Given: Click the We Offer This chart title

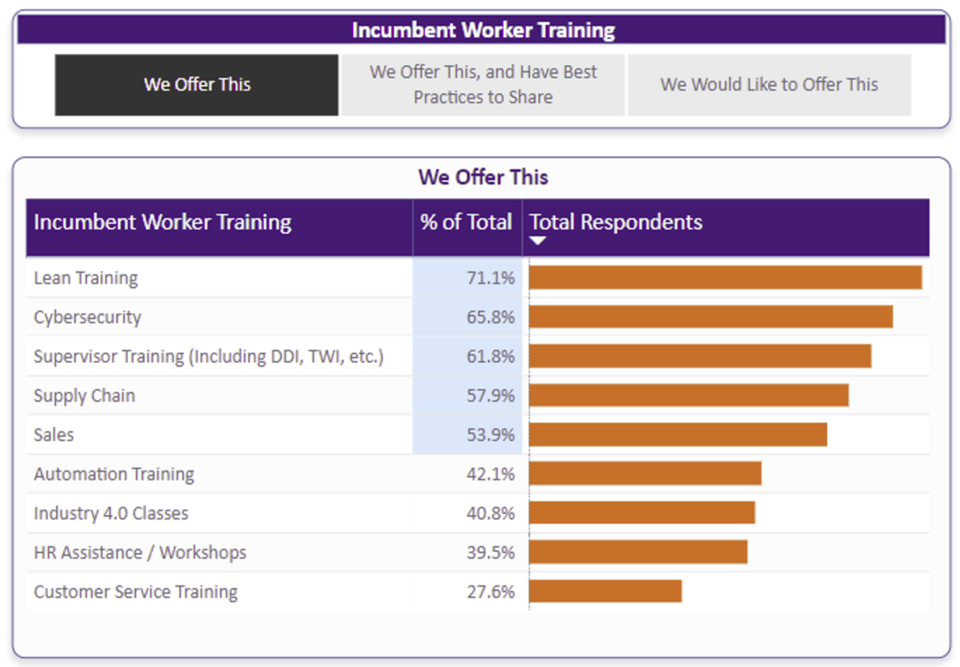Looking at the screenshot, I should coord(483,177).
